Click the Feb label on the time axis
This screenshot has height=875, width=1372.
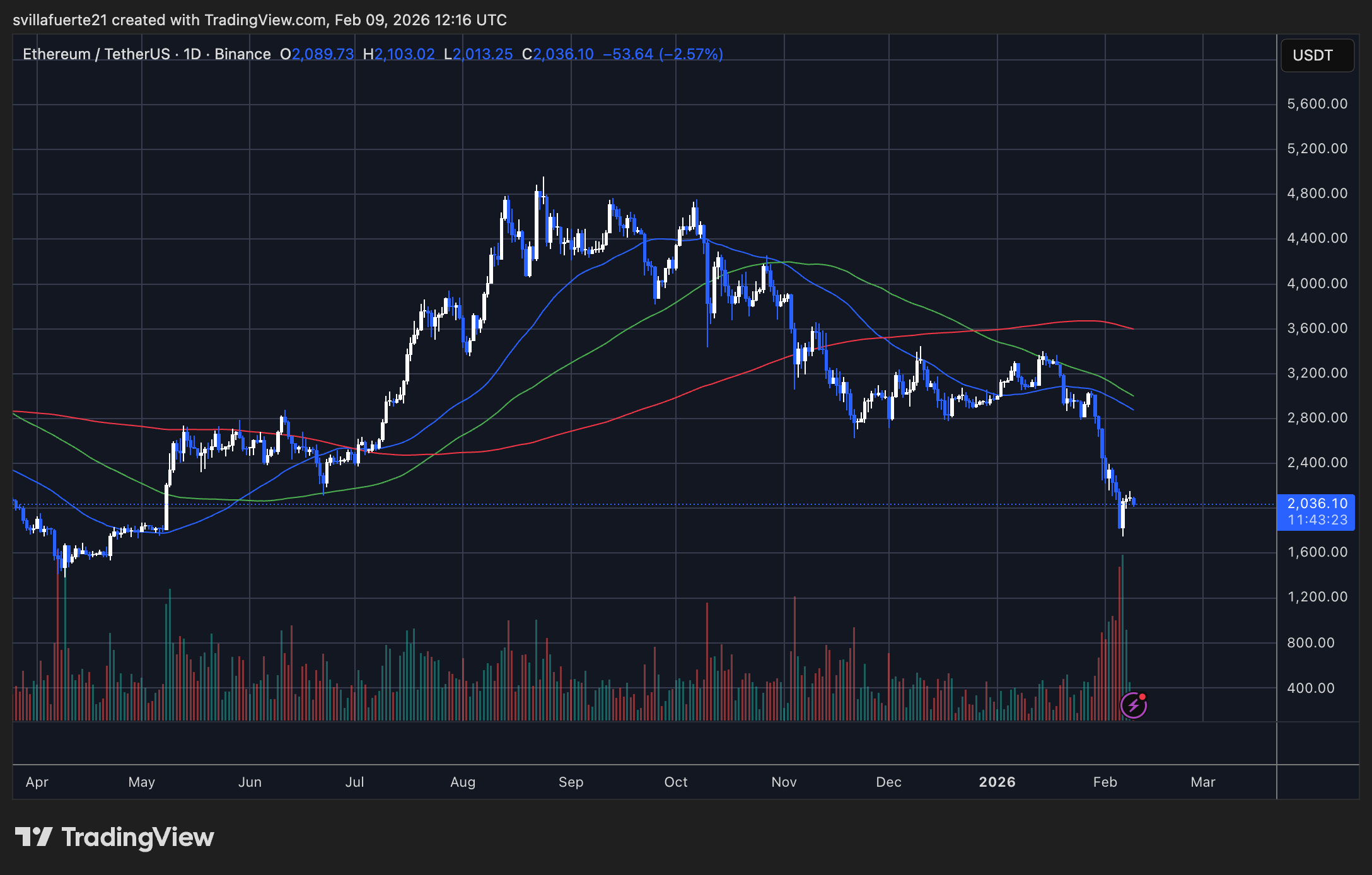pos(1105,782)
